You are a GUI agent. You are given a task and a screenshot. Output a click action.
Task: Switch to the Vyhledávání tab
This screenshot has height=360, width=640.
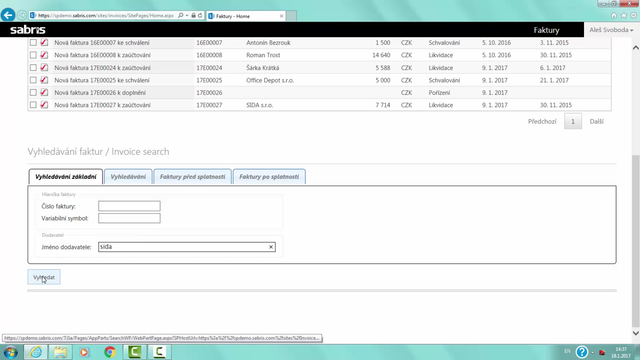(x=128, y=177)
